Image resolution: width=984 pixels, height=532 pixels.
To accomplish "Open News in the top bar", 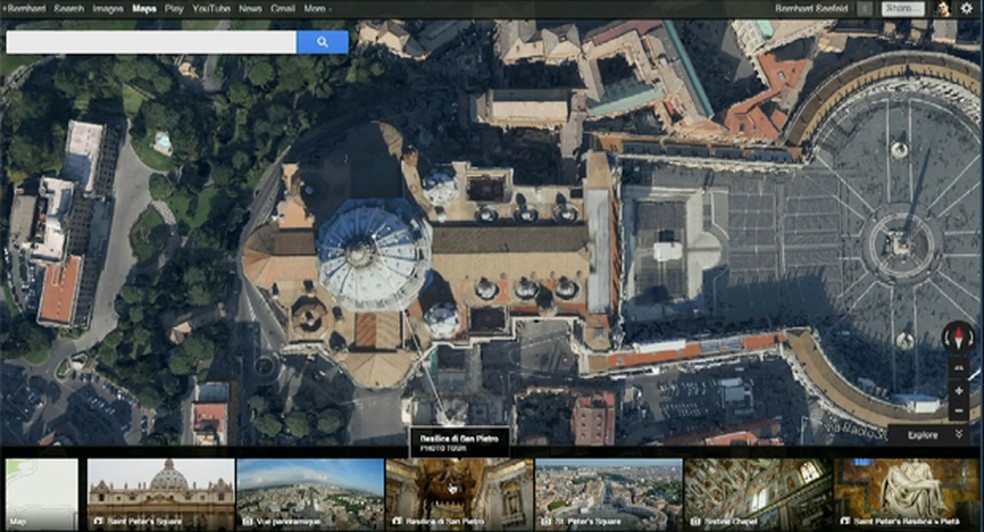I will click(250, 9).
